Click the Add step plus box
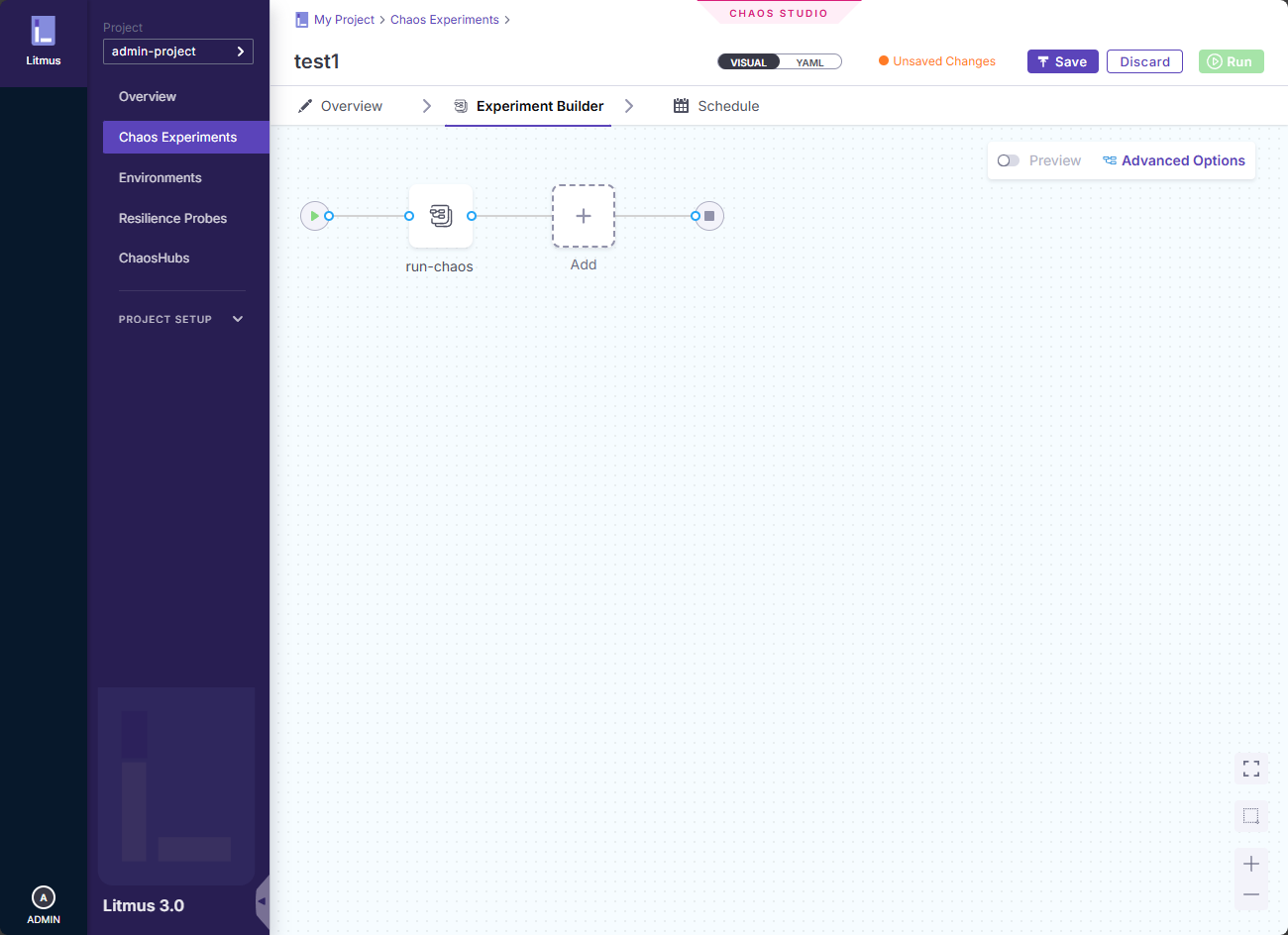The width and height of the screenshot is (1288, 935). (x=584, y=216)
